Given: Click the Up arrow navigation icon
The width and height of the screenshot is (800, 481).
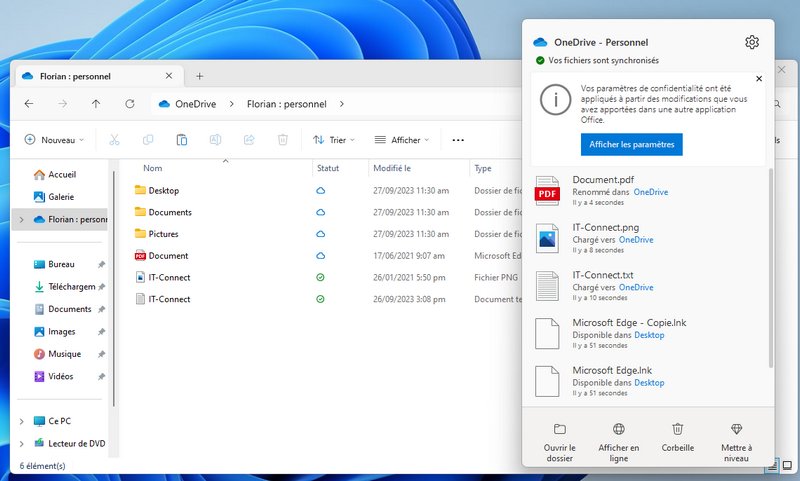Looking at the screenshot, I should click(x=96, y=103).
